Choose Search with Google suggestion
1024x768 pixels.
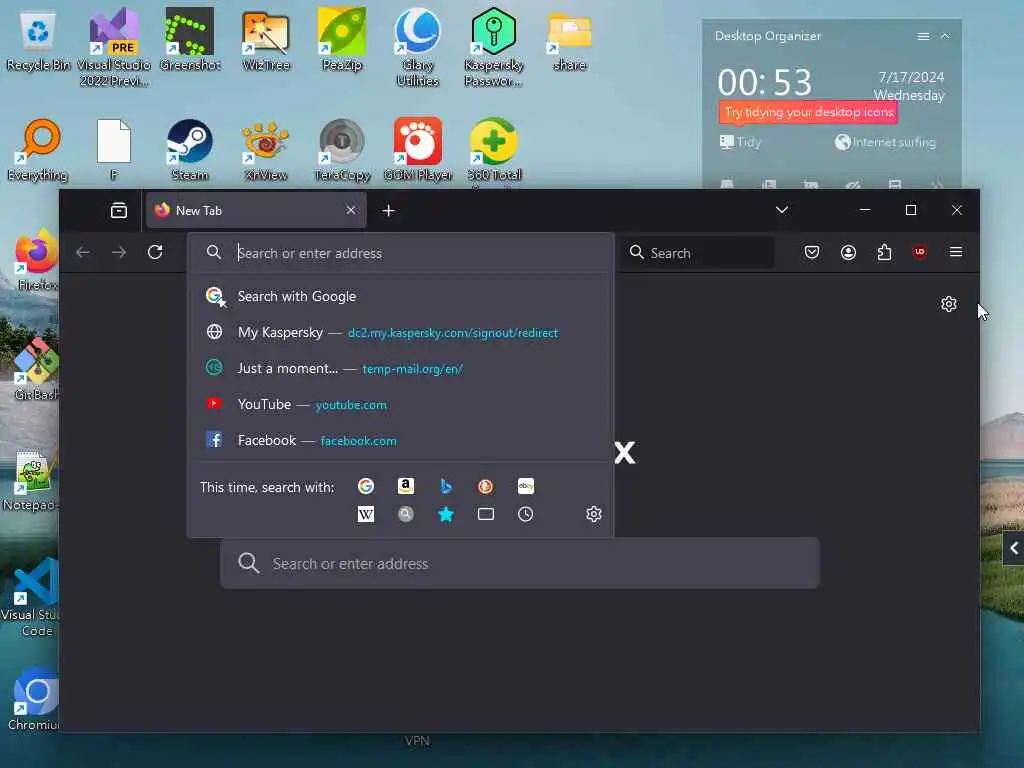401,296
